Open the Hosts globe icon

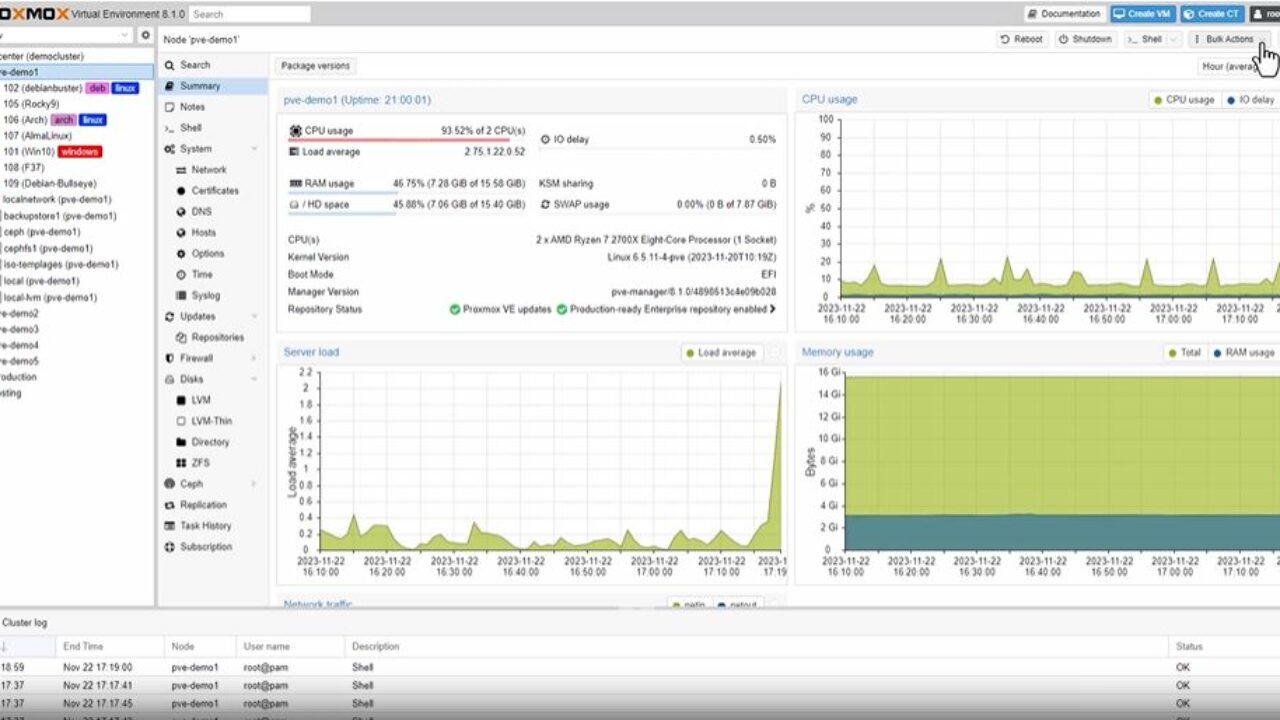point(181,233)
